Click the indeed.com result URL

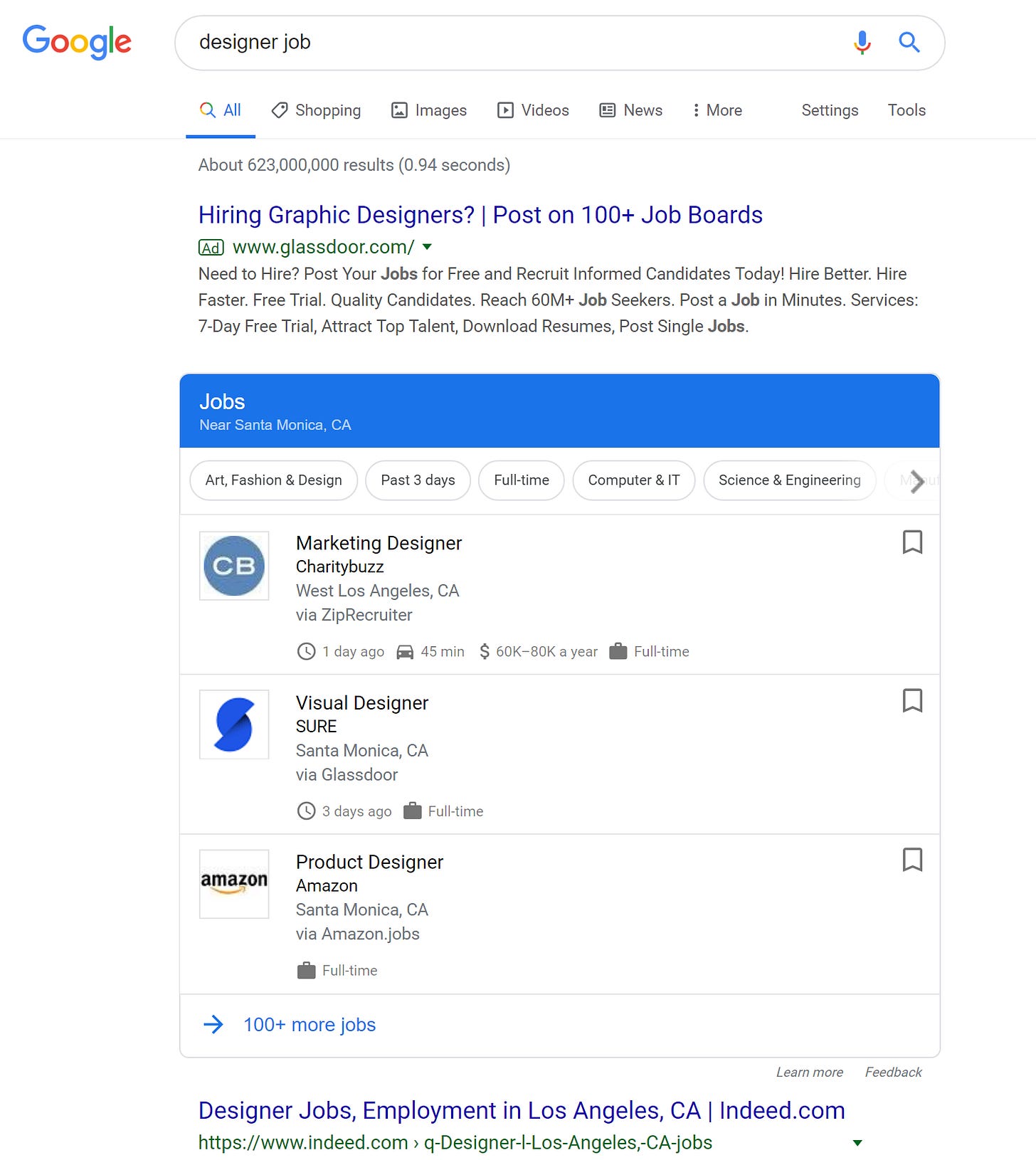[x=455, y=1143]
